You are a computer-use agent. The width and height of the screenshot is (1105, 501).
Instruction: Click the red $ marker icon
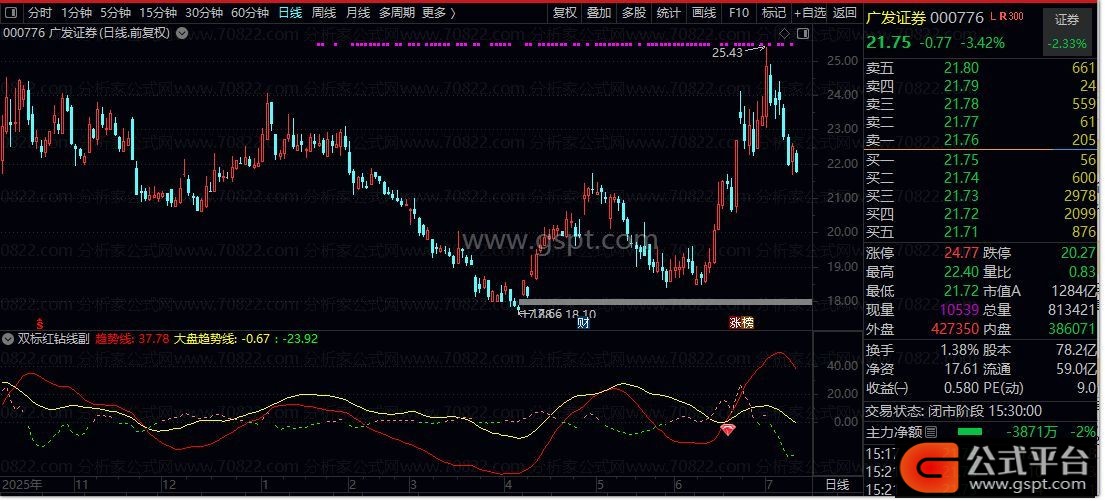(40, 323)
